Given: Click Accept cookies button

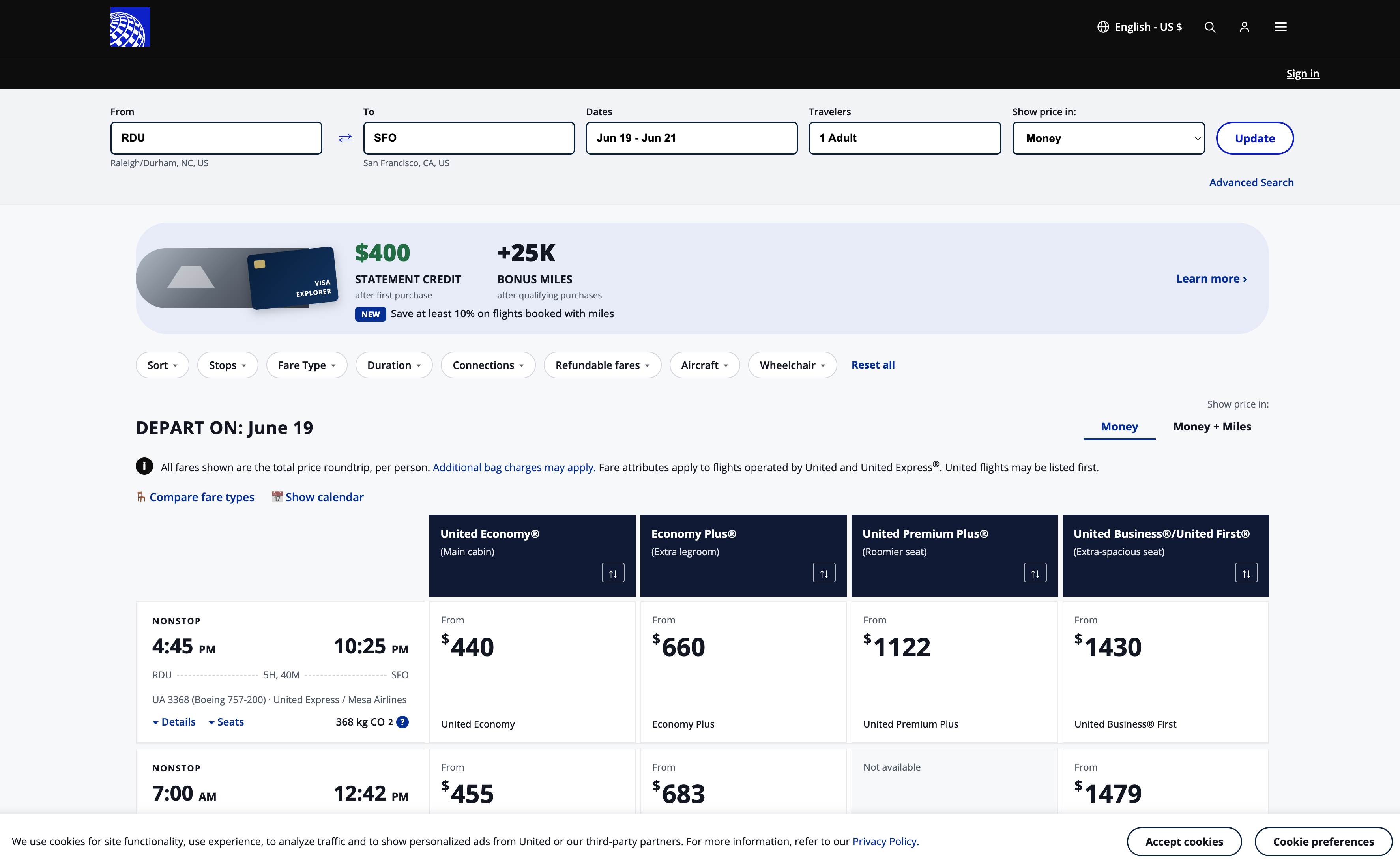Looking at the screenshot, I should click(x=1184, y=842).
